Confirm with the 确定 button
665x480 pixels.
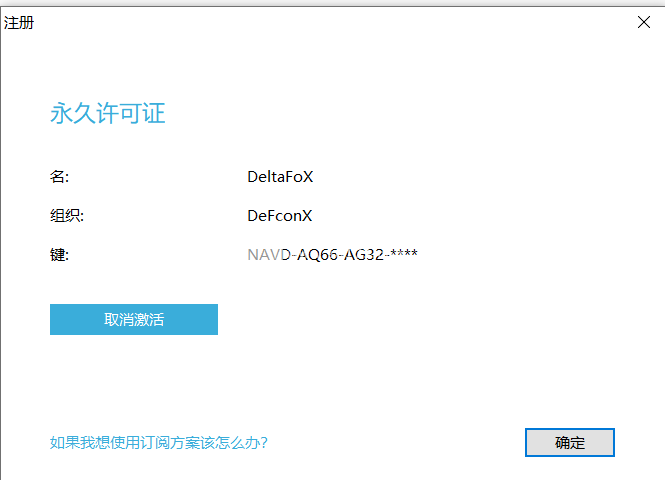[x=570, y=442]
